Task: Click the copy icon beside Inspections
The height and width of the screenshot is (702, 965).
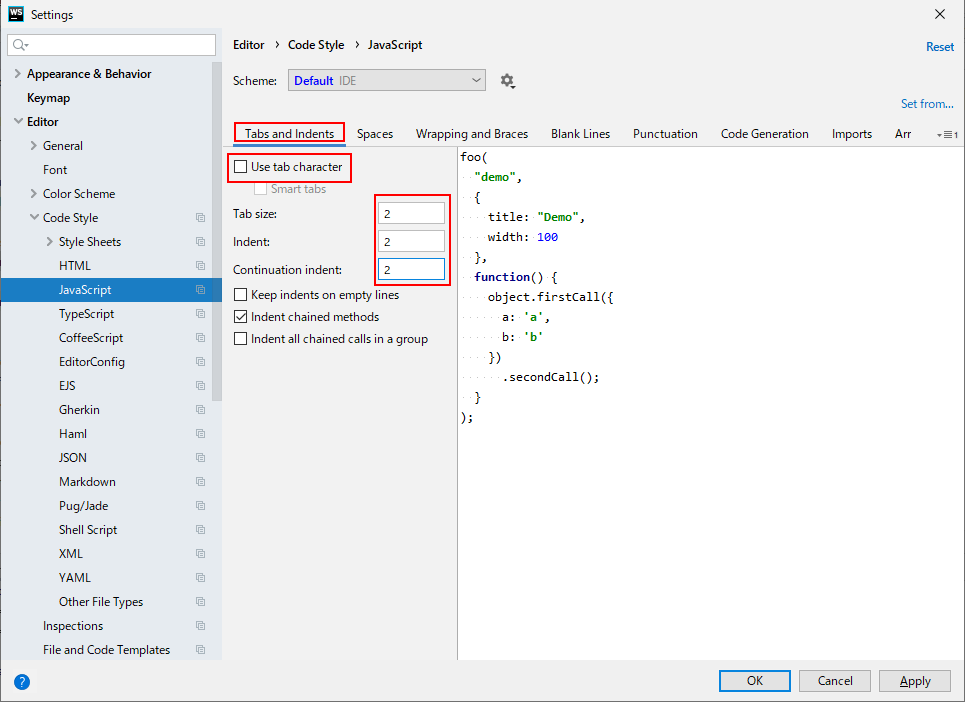Action: [x=201, y=626]
